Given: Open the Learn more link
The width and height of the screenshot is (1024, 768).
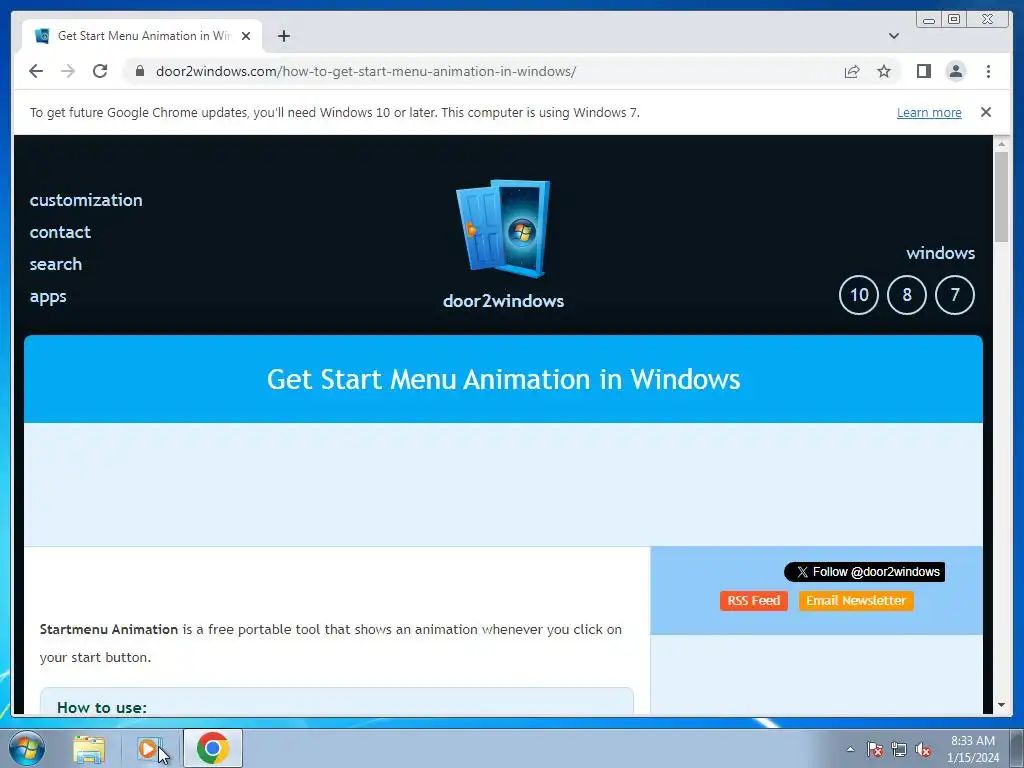Looking at the screenshot, I should click(929, 112).
